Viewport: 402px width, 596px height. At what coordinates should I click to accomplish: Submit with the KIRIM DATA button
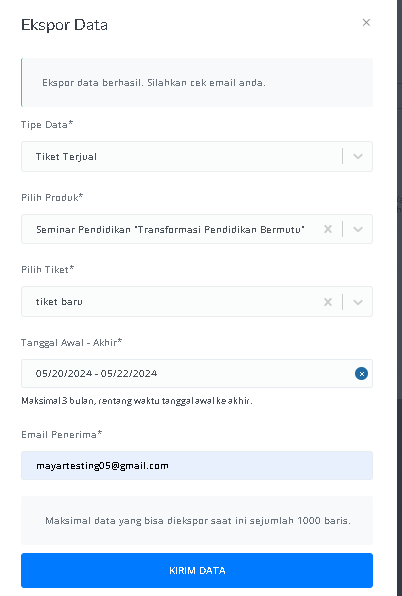197,571
